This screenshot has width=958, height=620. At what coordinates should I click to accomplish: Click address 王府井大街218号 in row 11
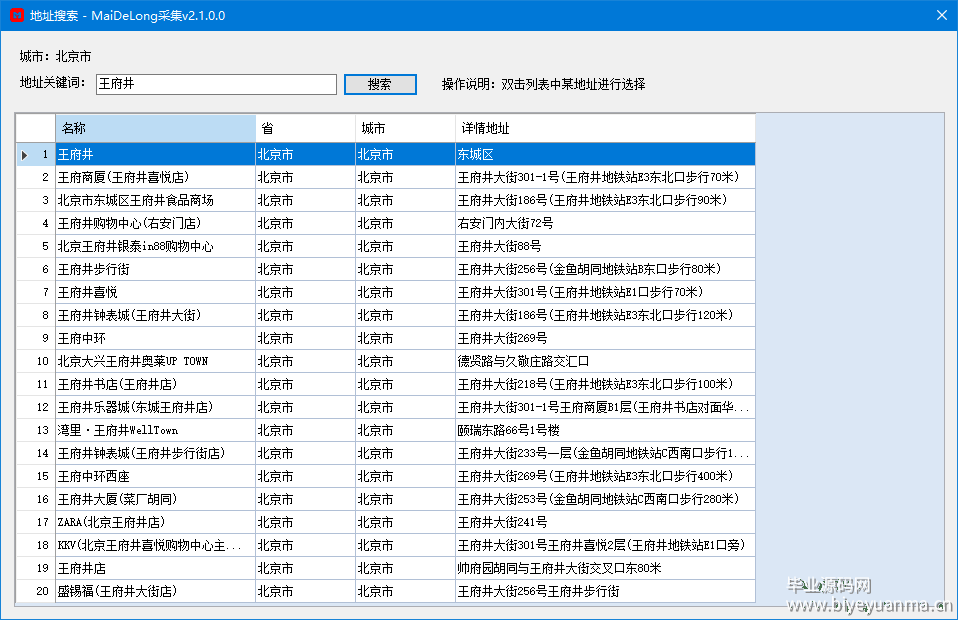click(x=605, y=385)
